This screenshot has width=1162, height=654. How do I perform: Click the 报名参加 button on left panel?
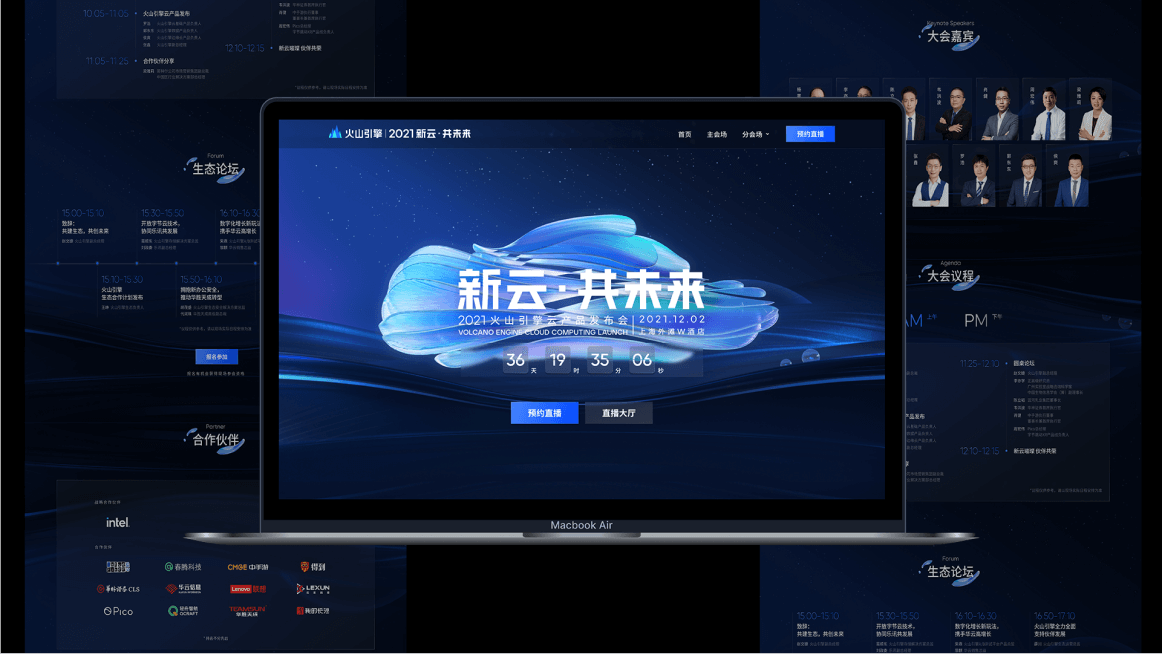216,356
